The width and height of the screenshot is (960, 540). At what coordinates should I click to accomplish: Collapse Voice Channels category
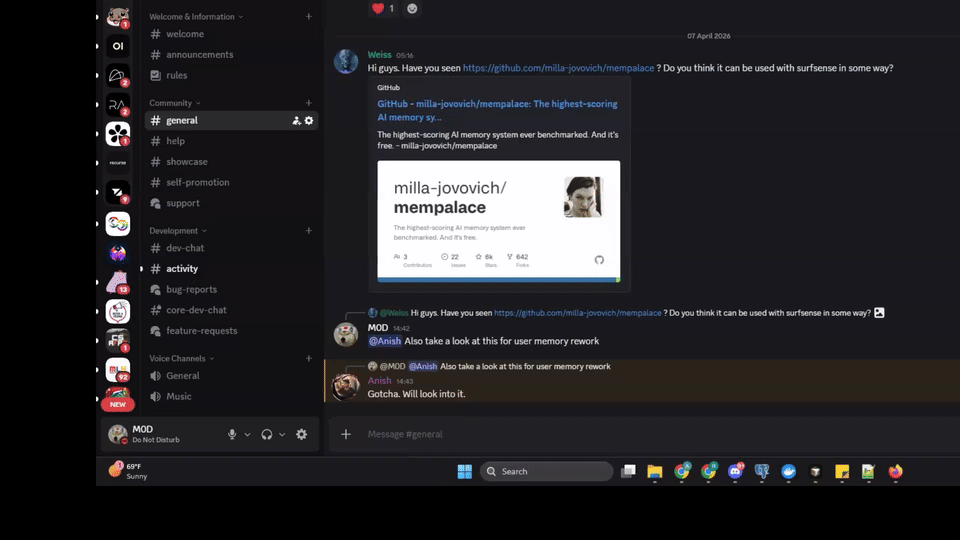tap(181, 358)
